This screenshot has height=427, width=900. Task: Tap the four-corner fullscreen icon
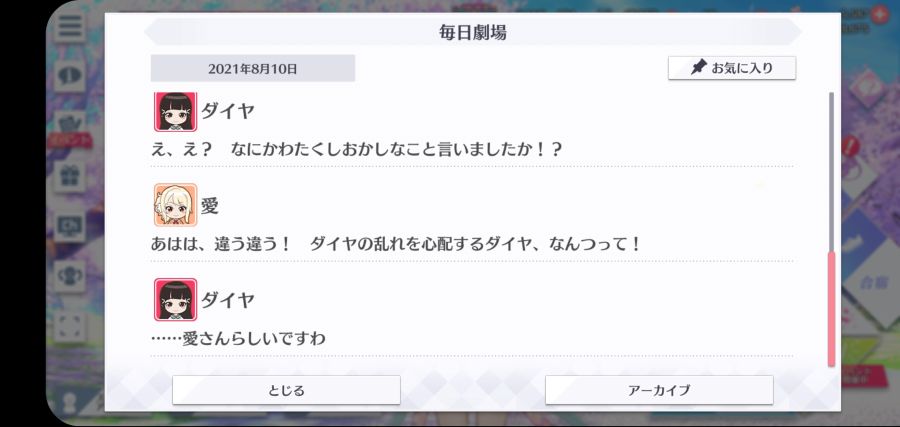click(70, 327)
